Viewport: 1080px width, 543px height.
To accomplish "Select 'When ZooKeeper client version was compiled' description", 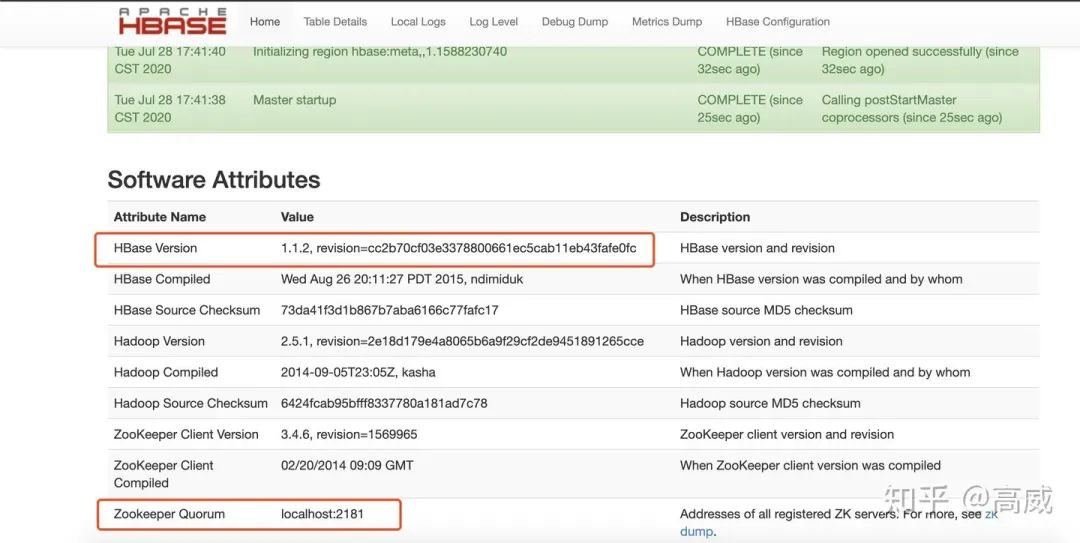I will click(x=810, y=465).
